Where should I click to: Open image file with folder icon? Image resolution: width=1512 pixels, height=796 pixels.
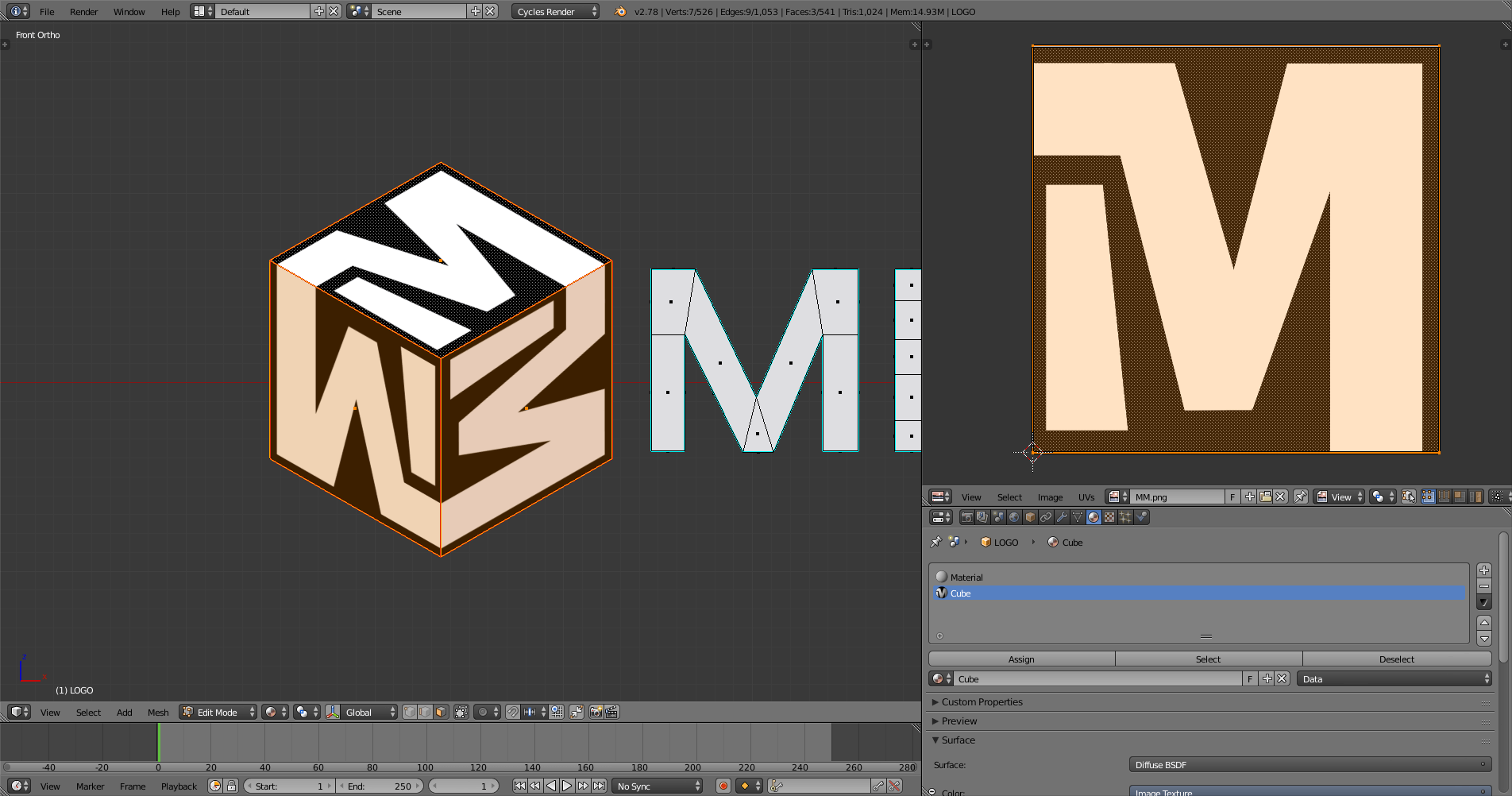(1265, 497)
